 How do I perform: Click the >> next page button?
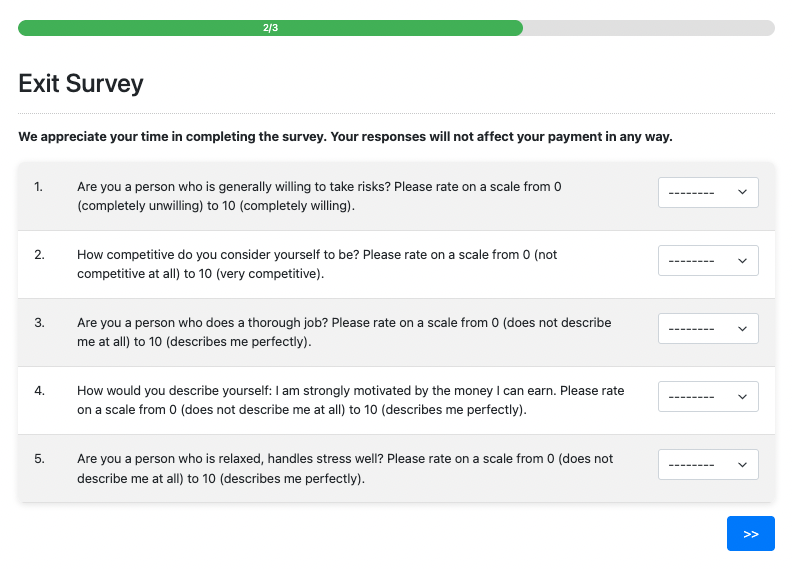click(750, 534)
